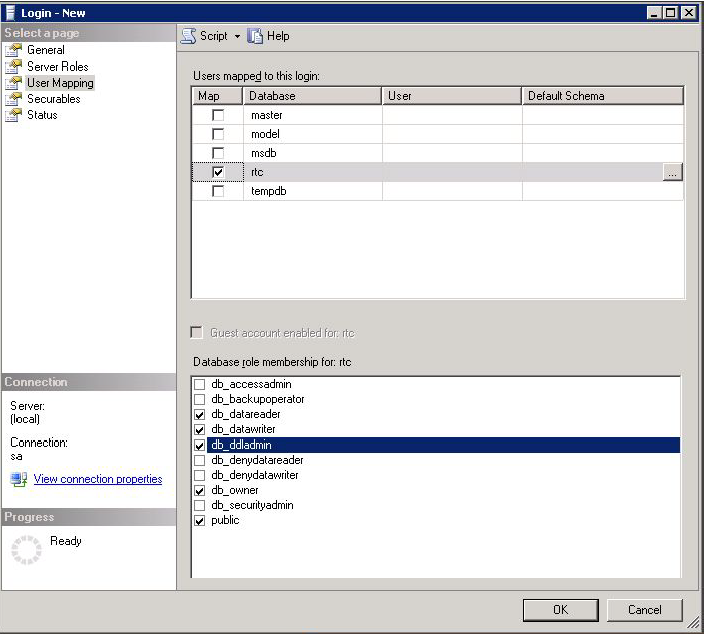Viewport: 704px width, 634px height.
Task: Click the Help icon in toolbar
Action: [x=255, y=36]
